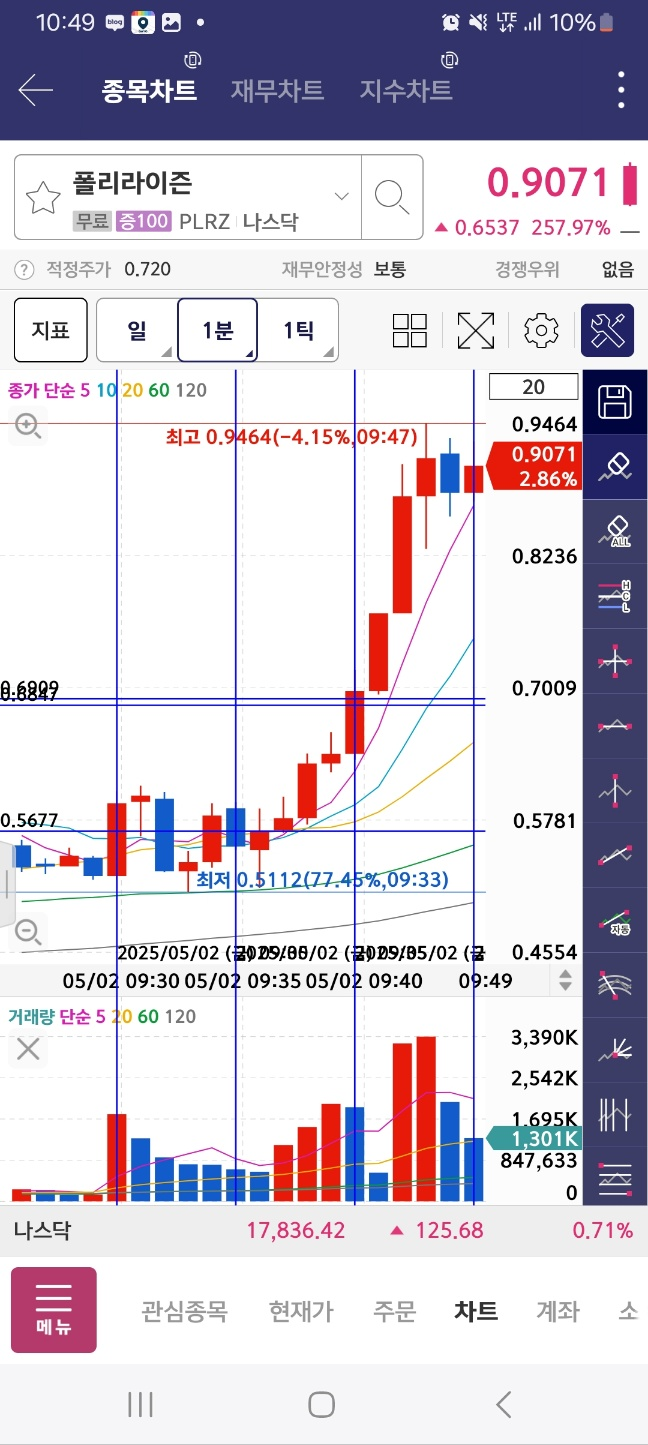Zoom in the chart with plus magnifier
The width and height of the screenshot is (648, 1445).
coord(27,427)
